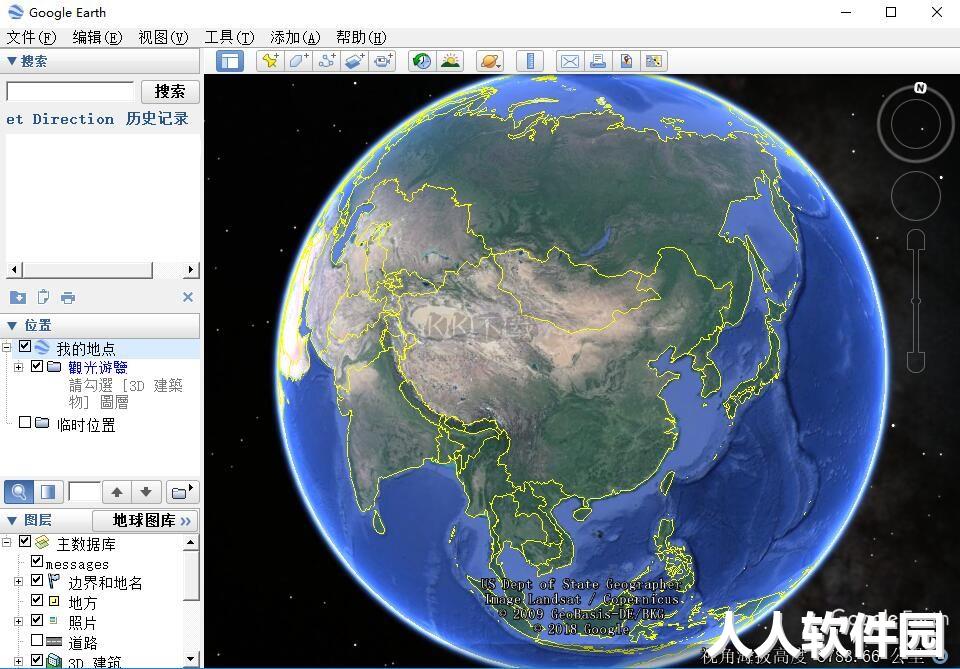This screenshot has width=960, height=669.
Task: Clear search results with the X icon
Action: point(188,297)
